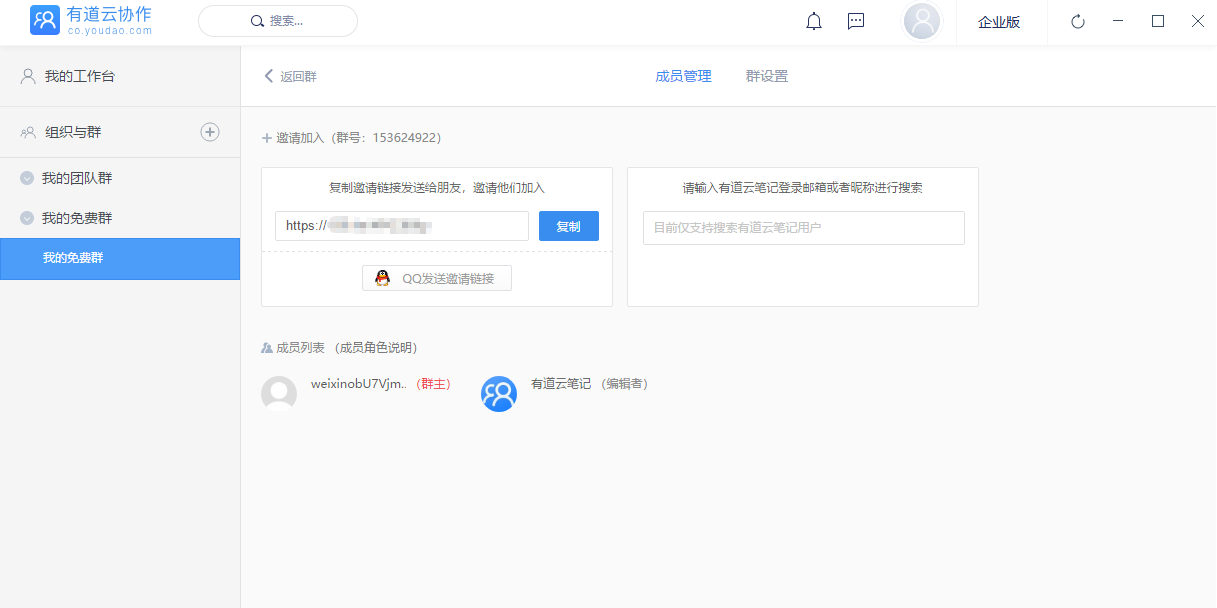Click QQ发送邀请链接 button
Viewport: 1217px width, 608px height.
[x=437, y=278]
